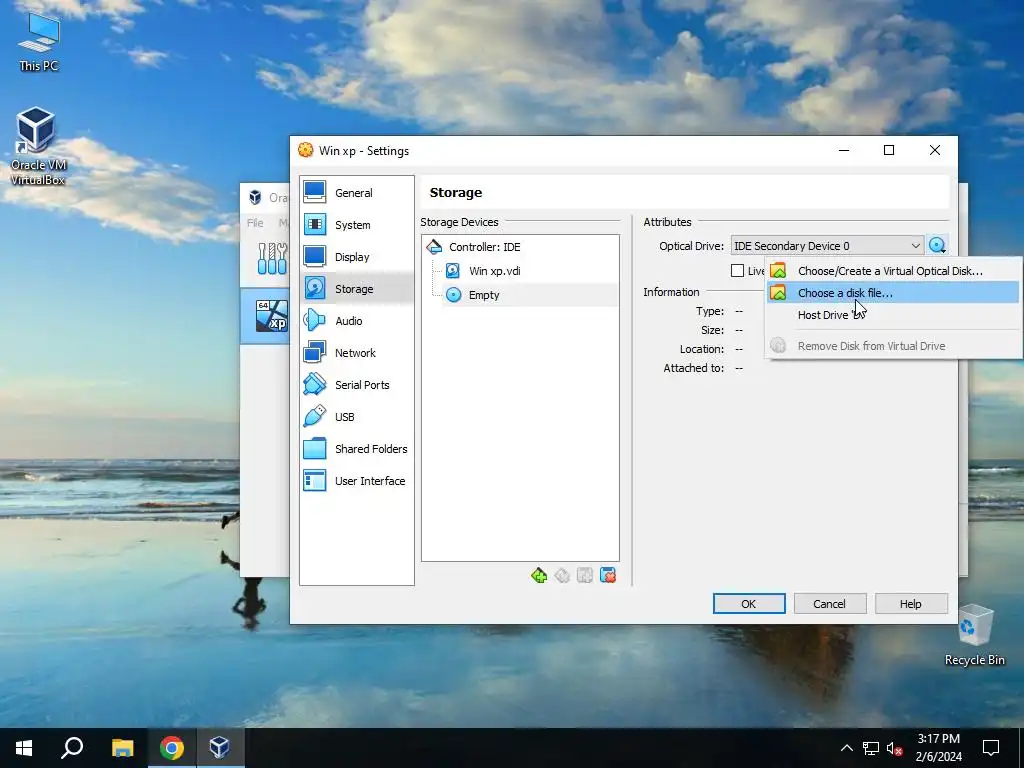Image resolution: width=1024 pixels, height=768 pixels.
Task: Click the network icon in system tray
Action: [871, 748]
